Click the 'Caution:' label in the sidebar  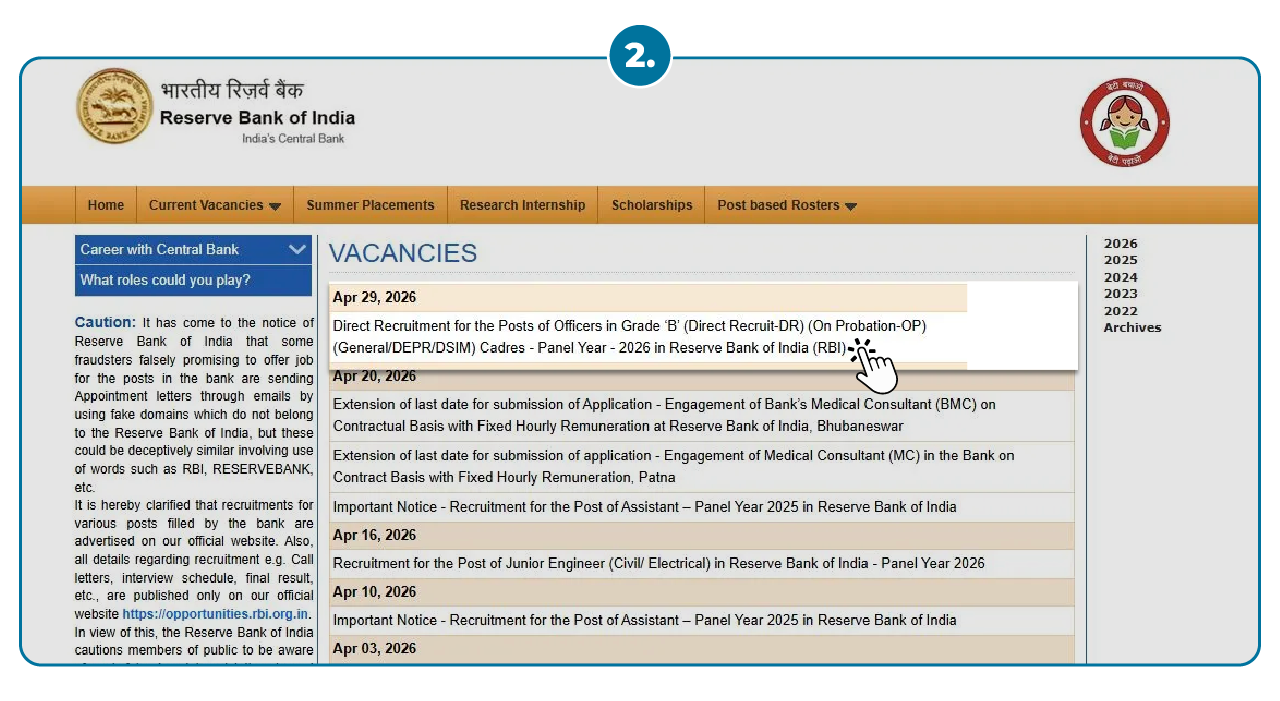click(105, 323)
